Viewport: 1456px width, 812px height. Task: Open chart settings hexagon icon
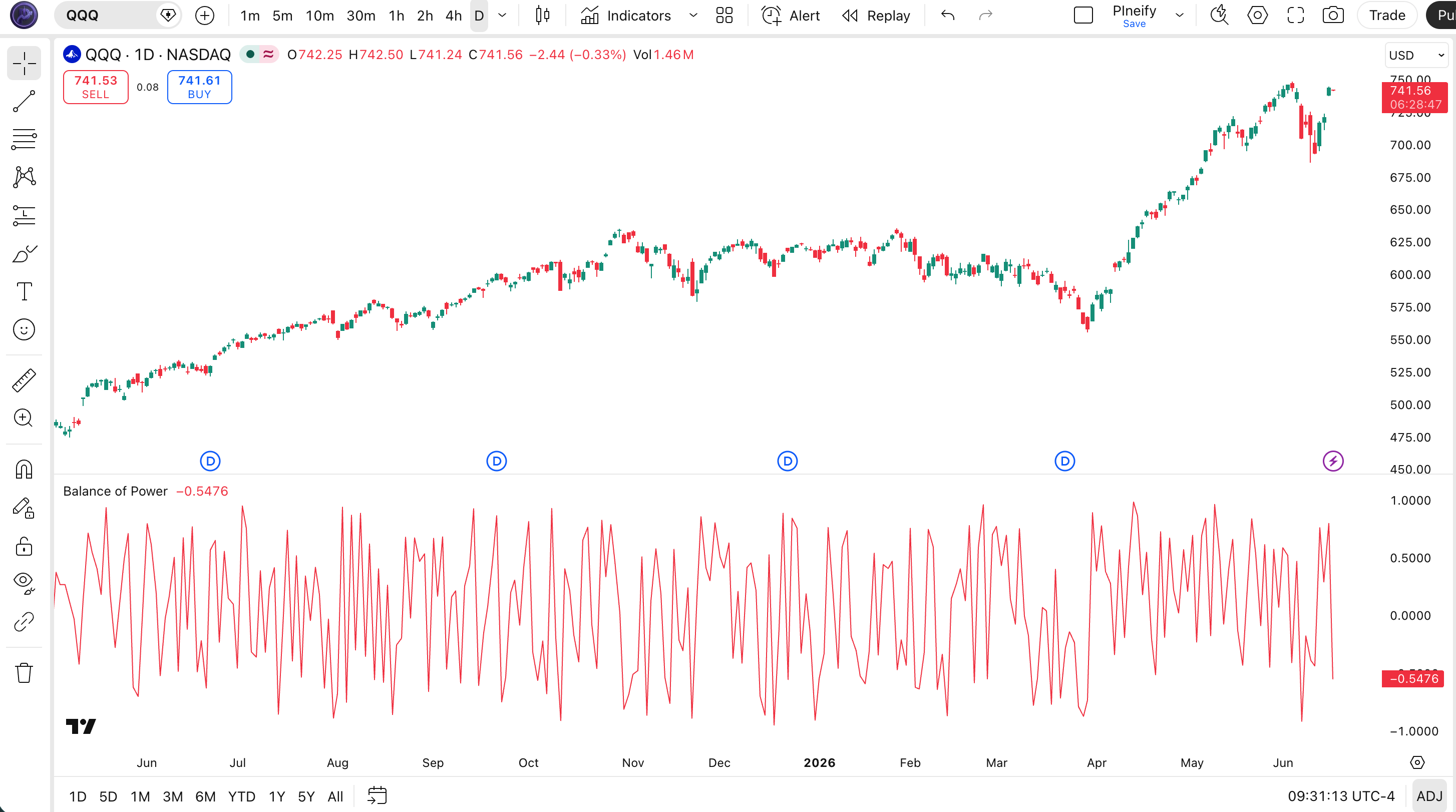[1257, 15]
